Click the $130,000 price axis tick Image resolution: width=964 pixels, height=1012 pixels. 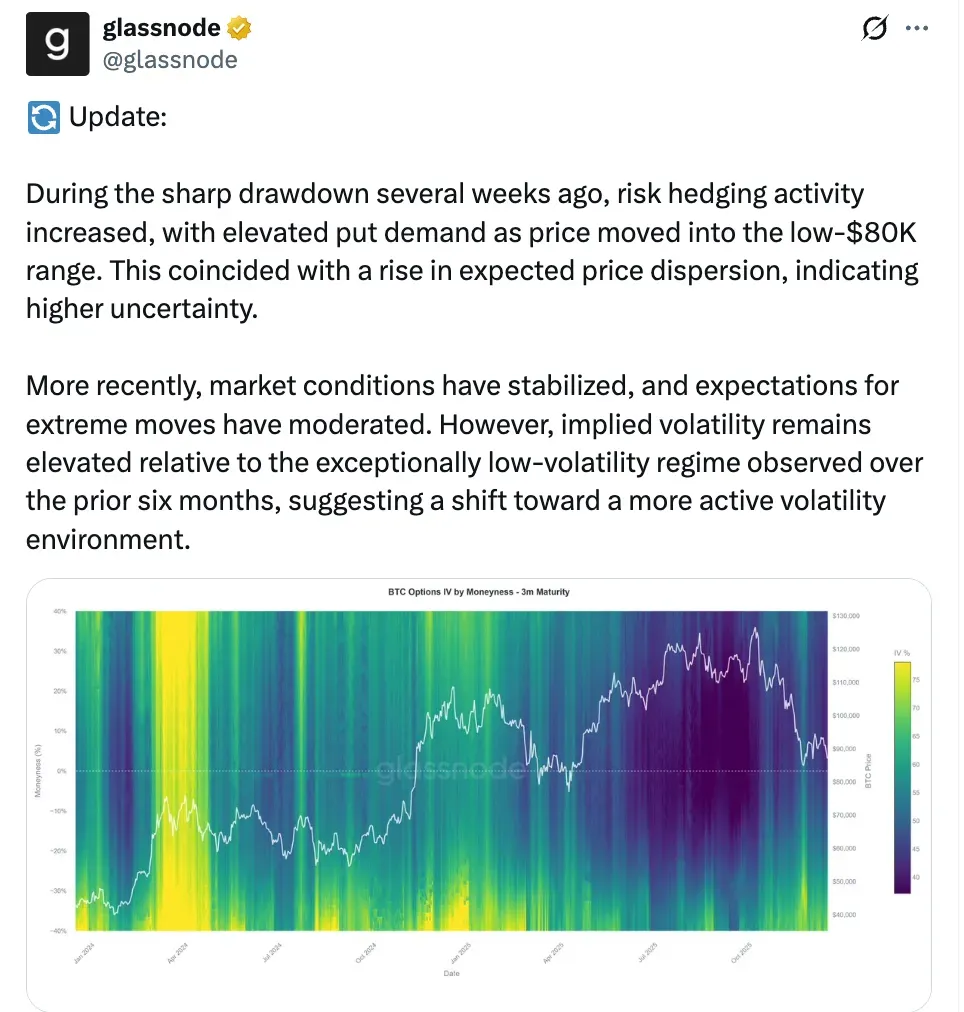coord(846,616)
